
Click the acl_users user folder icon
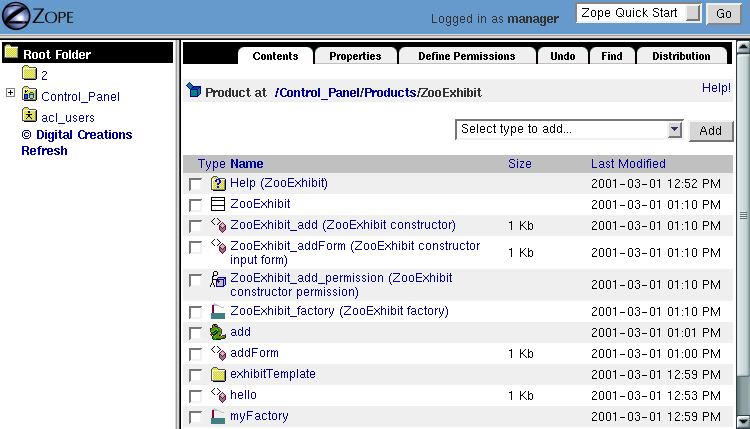pyautogui.click(x=30, y=116)
